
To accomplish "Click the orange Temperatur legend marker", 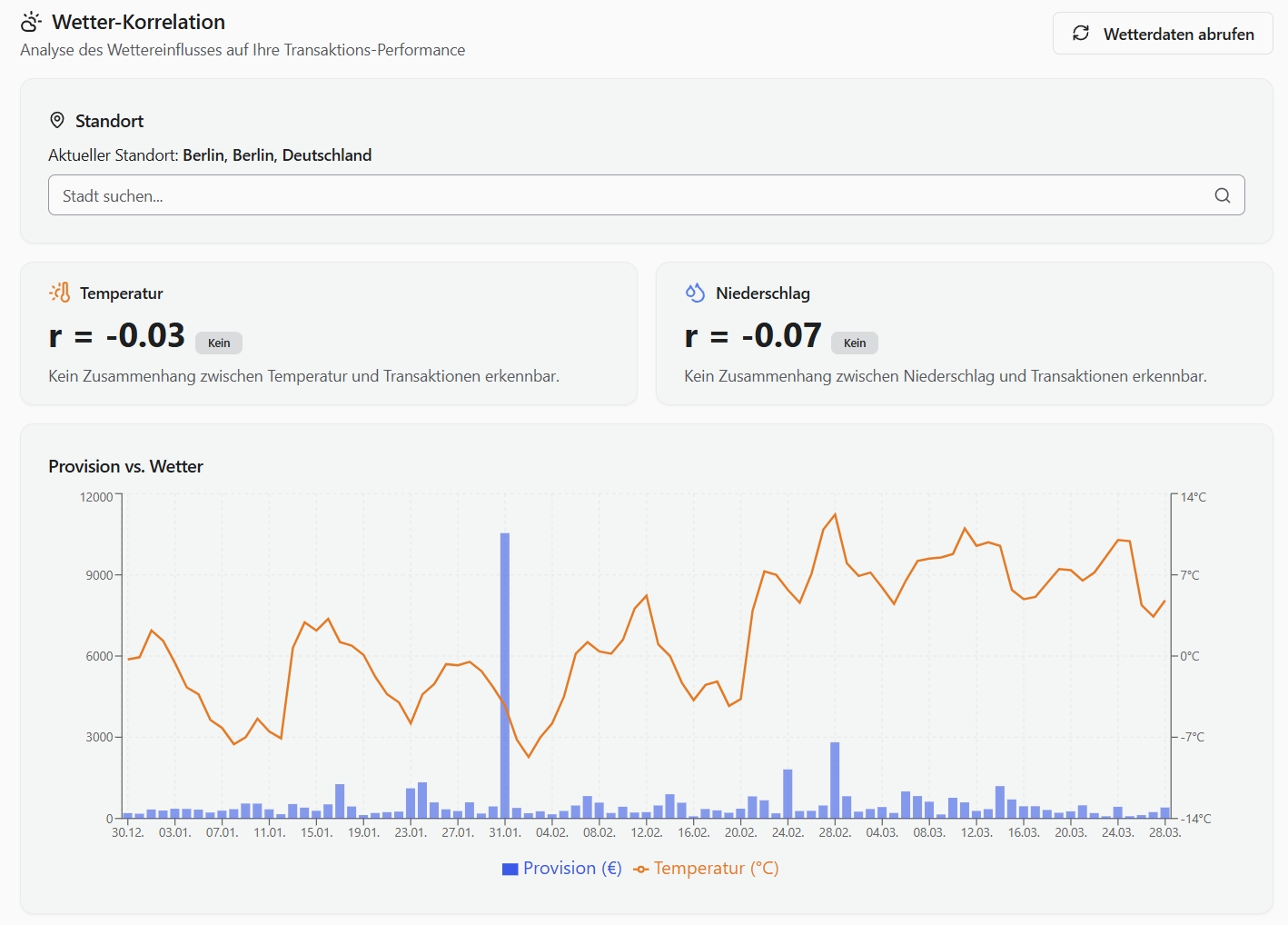I will click(641, 869).
